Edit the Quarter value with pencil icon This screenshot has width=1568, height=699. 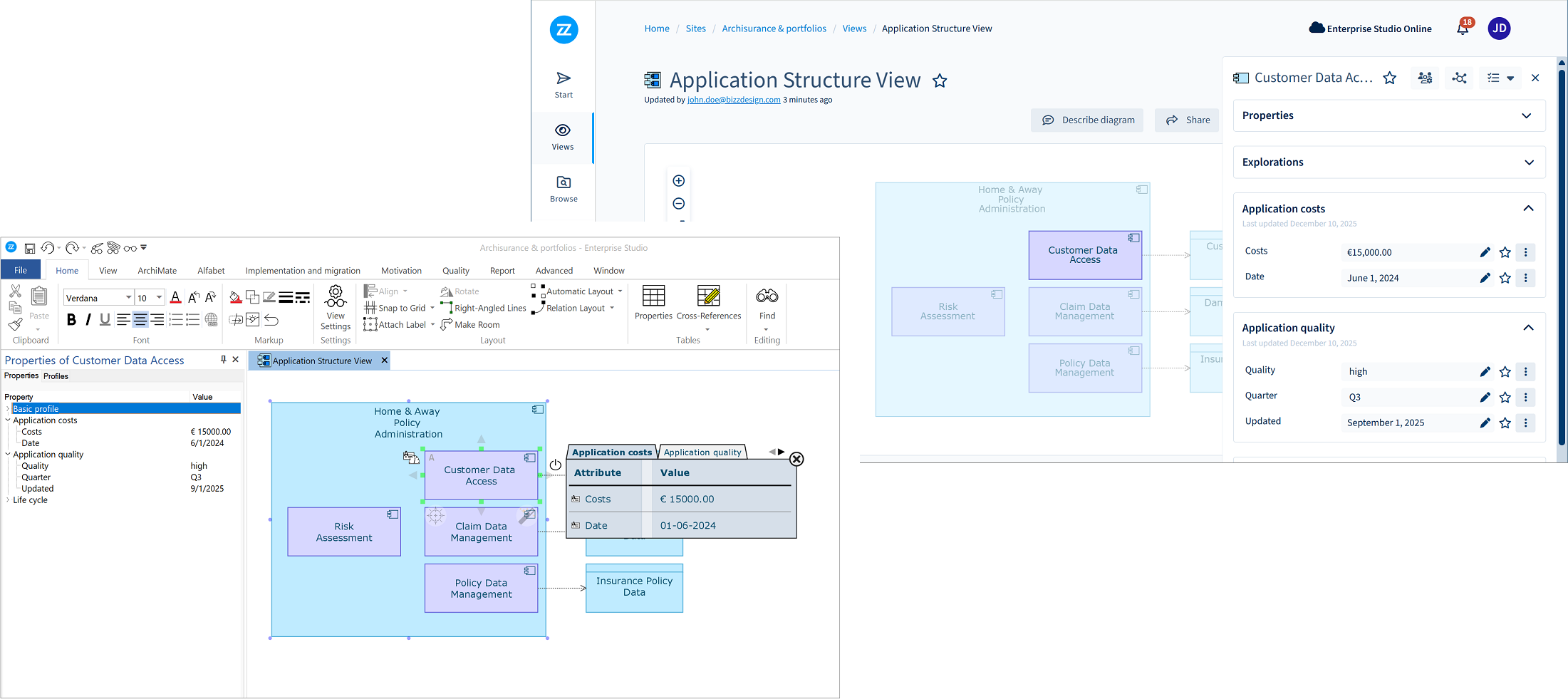pos(1485,398)
